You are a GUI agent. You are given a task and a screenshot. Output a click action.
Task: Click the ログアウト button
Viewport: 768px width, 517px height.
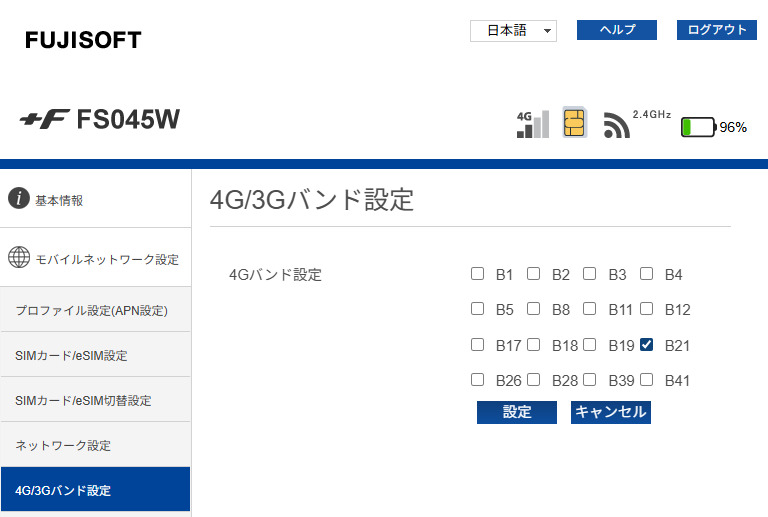717,30
